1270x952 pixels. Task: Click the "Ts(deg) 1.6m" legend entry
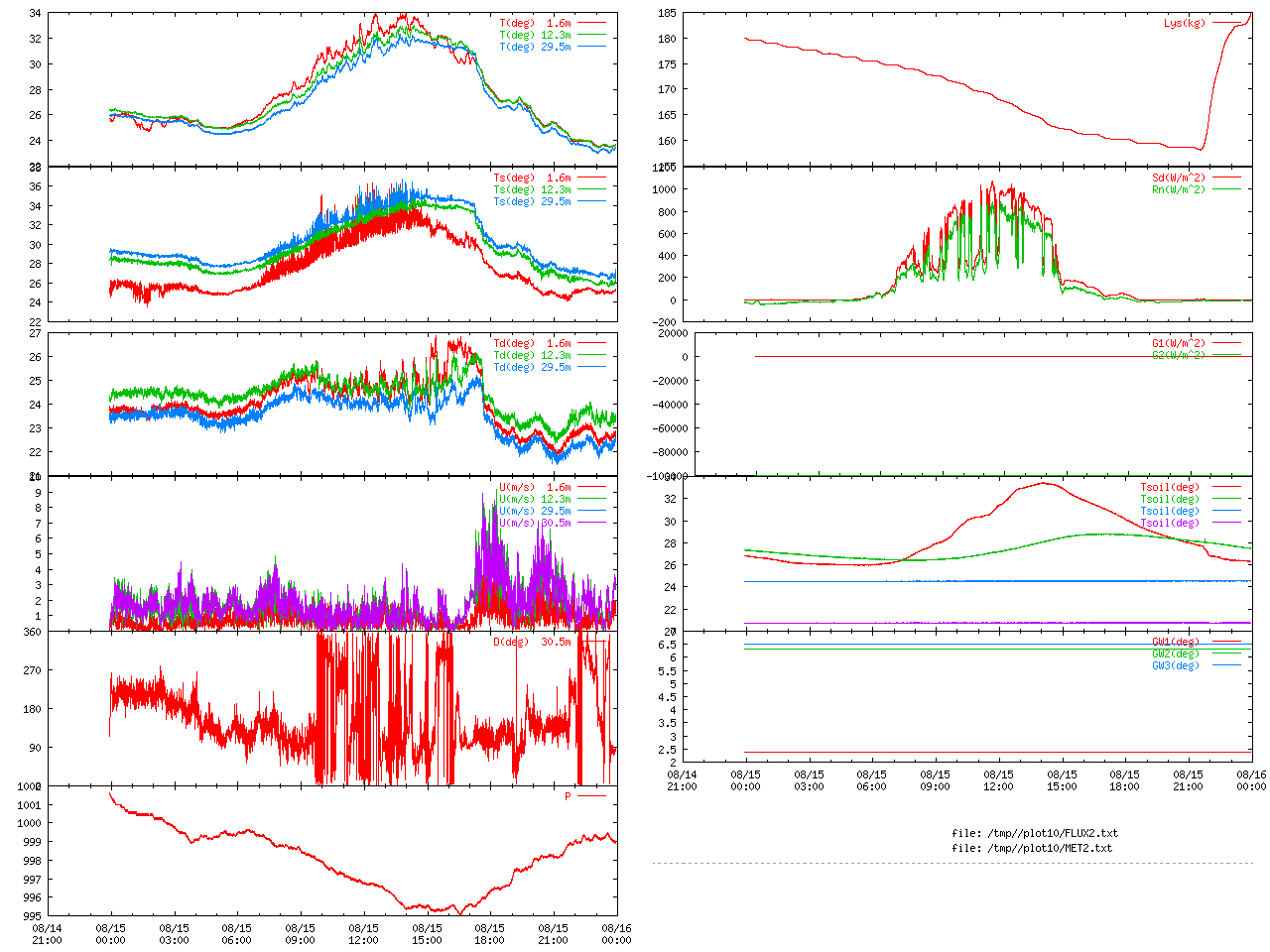[532, 178]
